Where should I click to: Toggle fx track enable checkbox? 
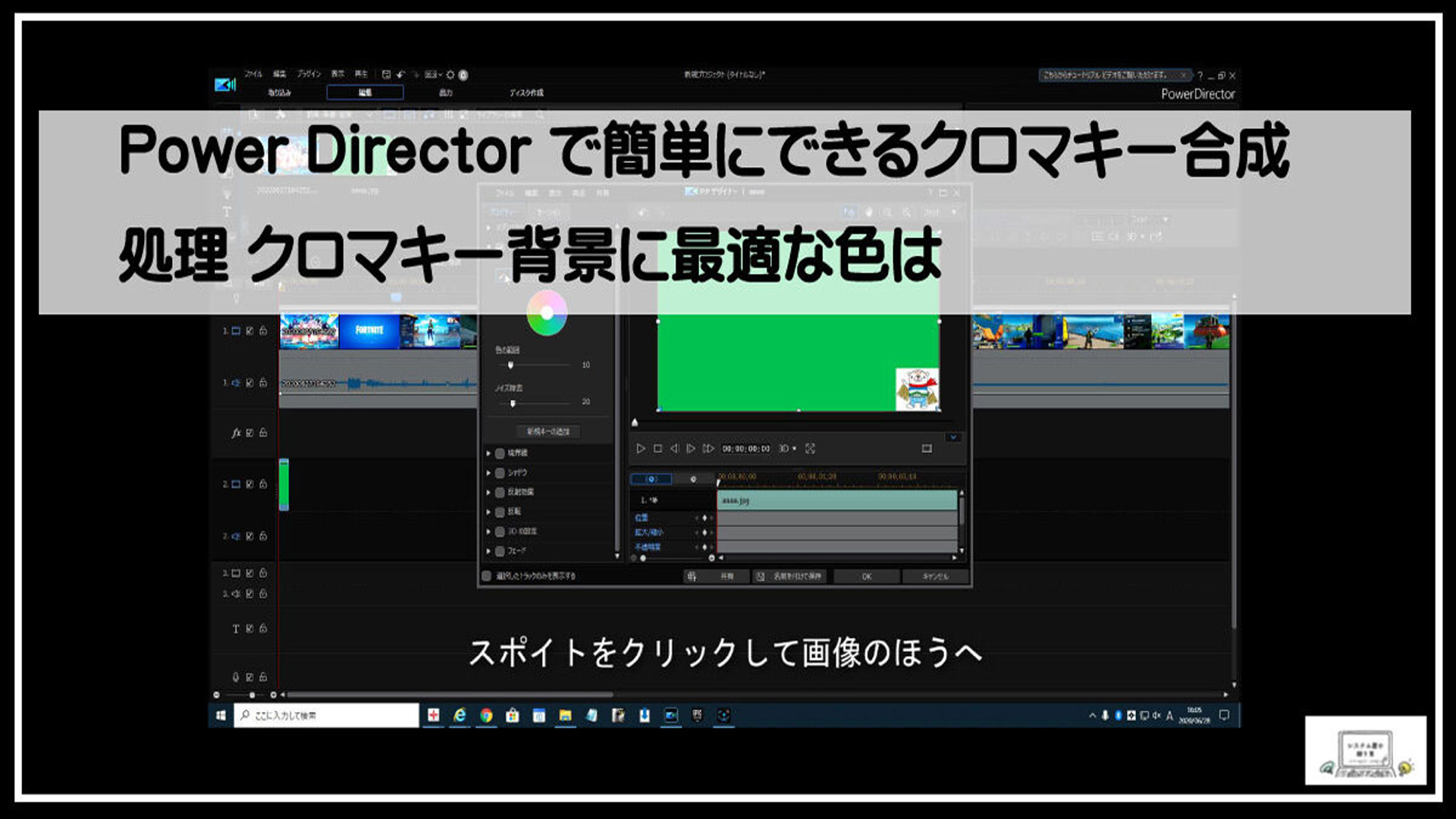coord(249,433)
